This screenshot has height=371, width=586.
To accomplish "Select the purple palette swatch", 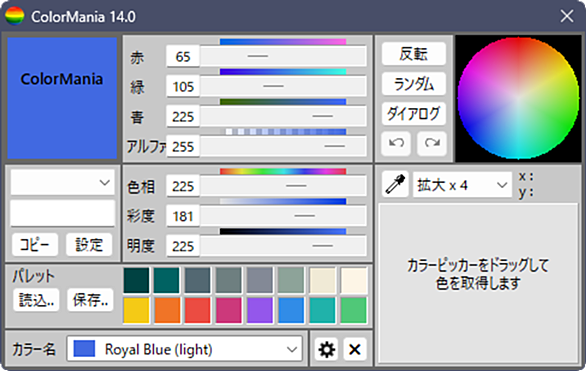I will pos(260,310).
